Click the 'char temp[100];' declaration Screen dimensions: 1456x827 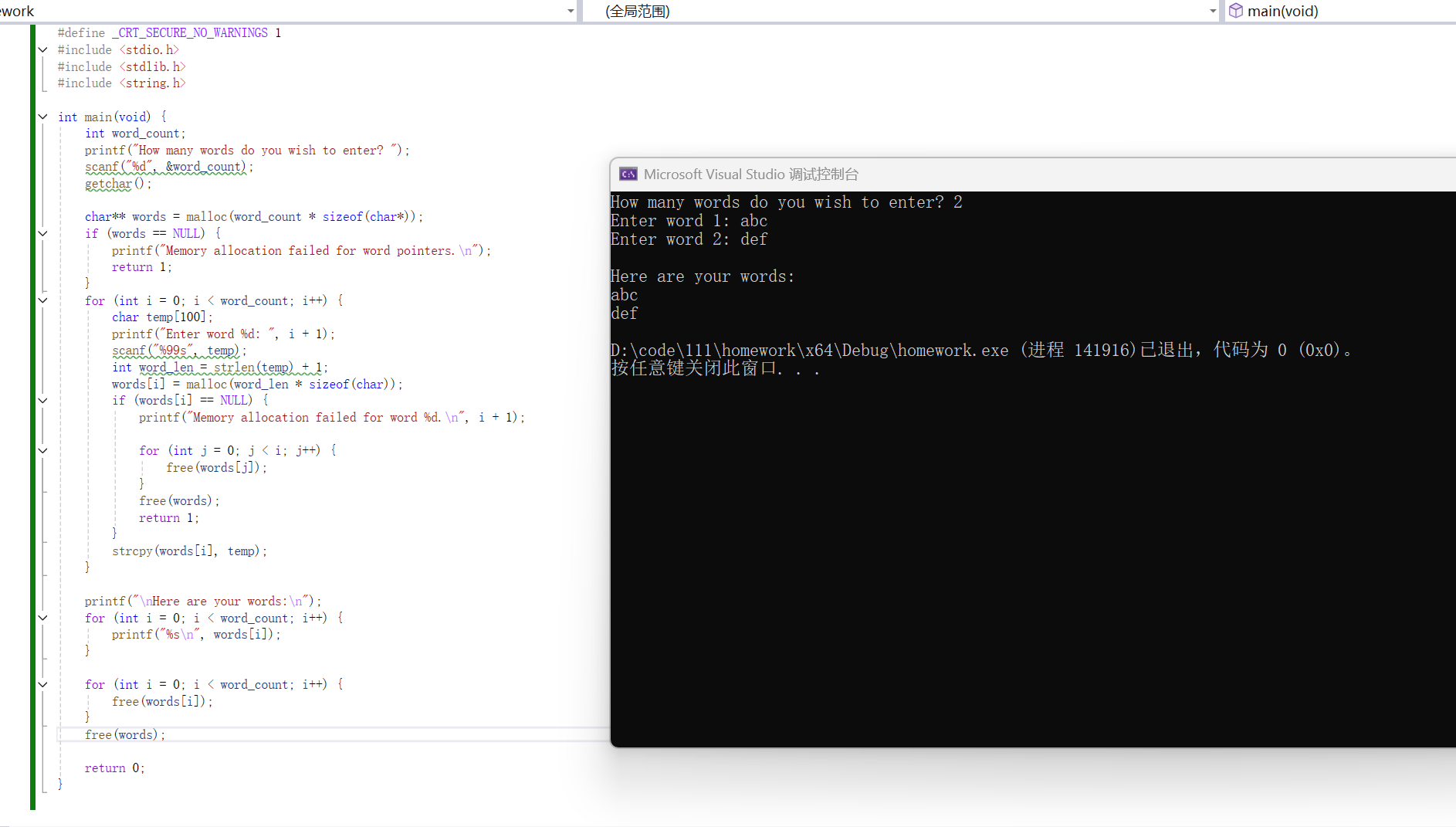coord(162,317)
